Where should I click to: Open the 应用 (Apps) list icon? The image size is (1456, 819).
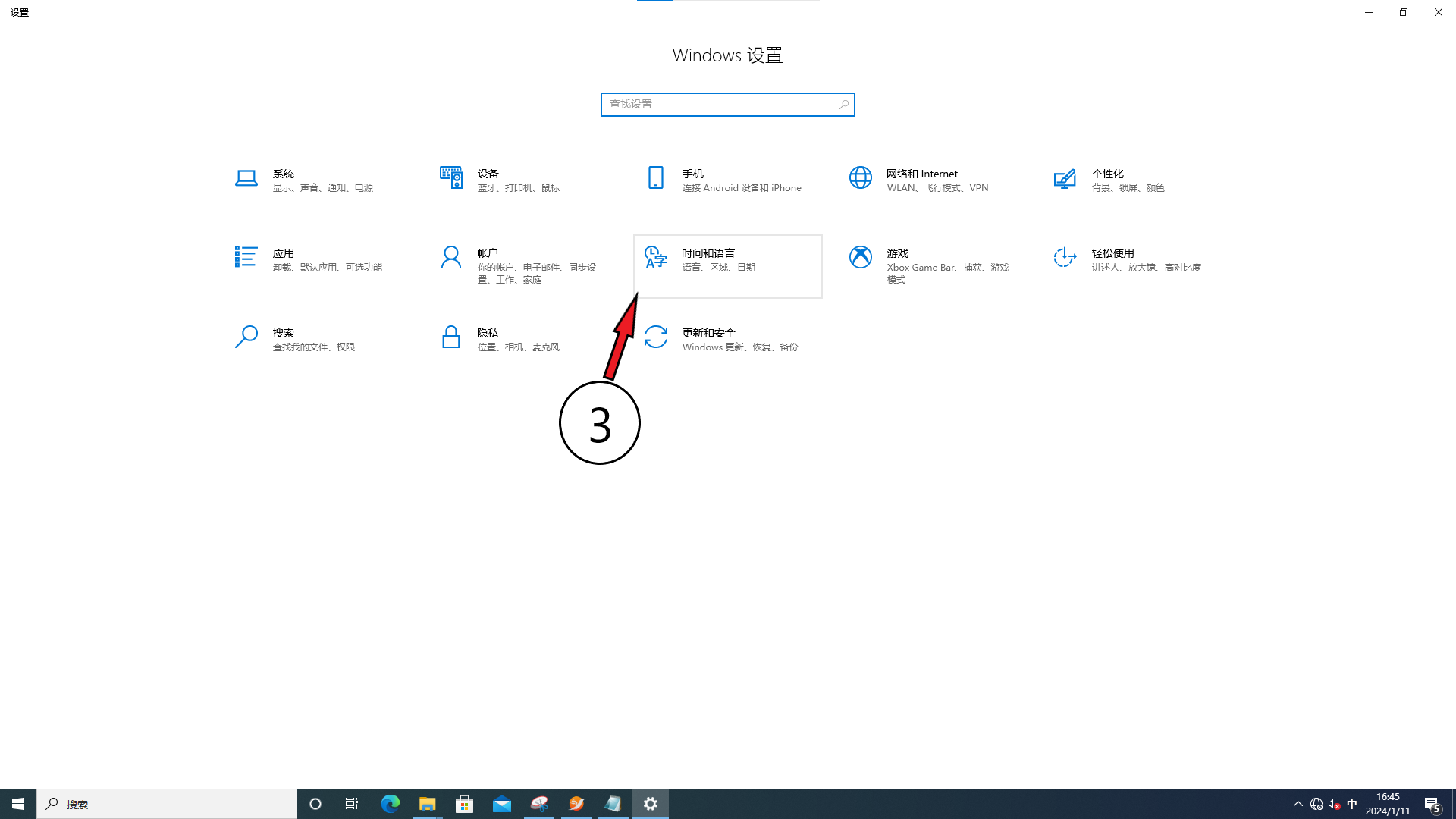246,257
